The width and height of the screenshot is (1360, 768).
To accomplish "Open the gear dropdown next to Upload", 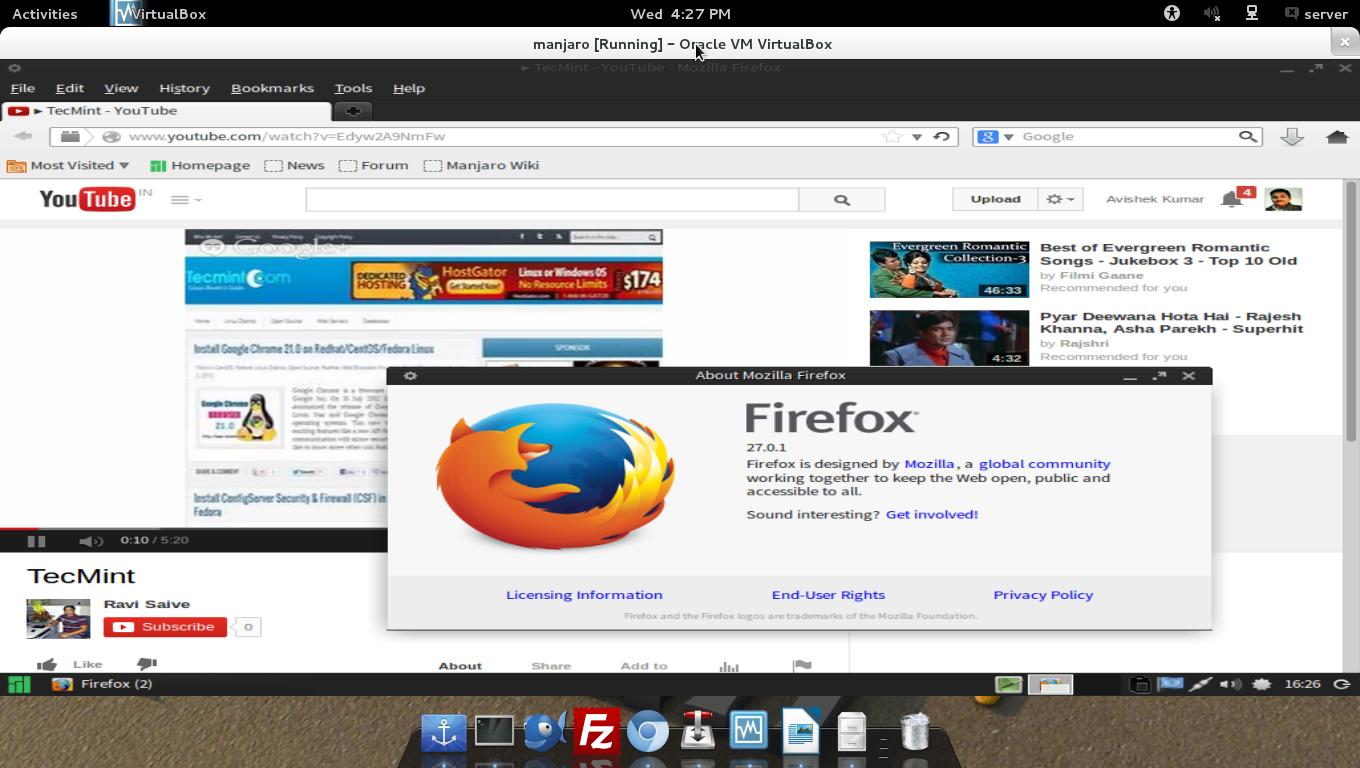I will tap(1060, 199).
